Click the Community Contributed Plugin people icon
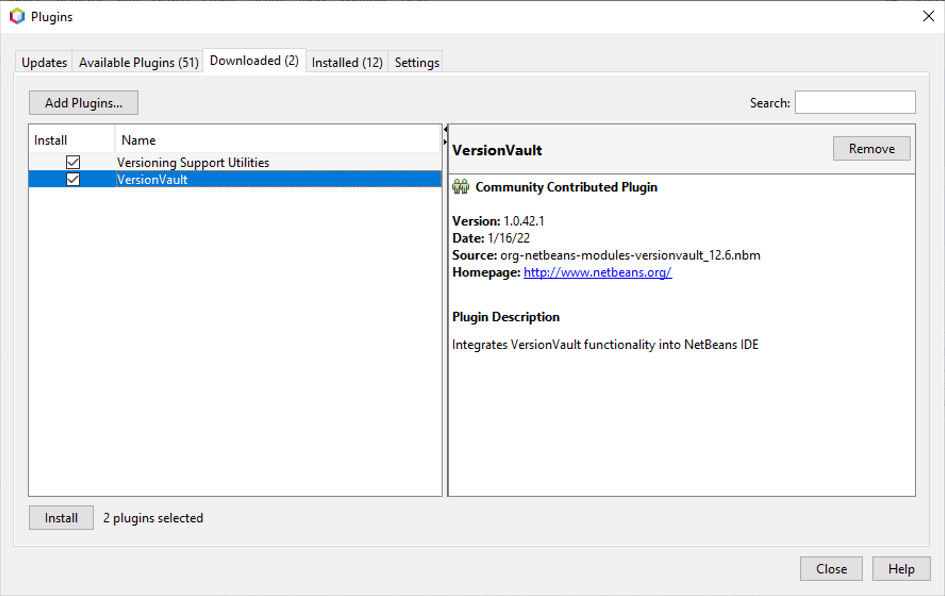 coord(461,187)
